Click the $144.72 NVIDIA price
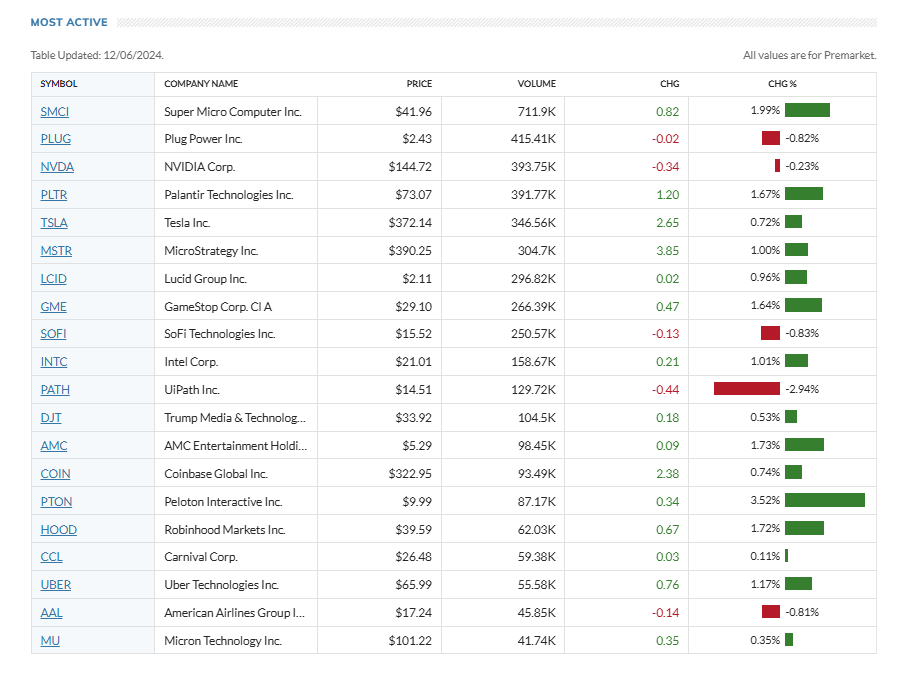The height and width of the screenshot is (673, 910). coord(410,167)
